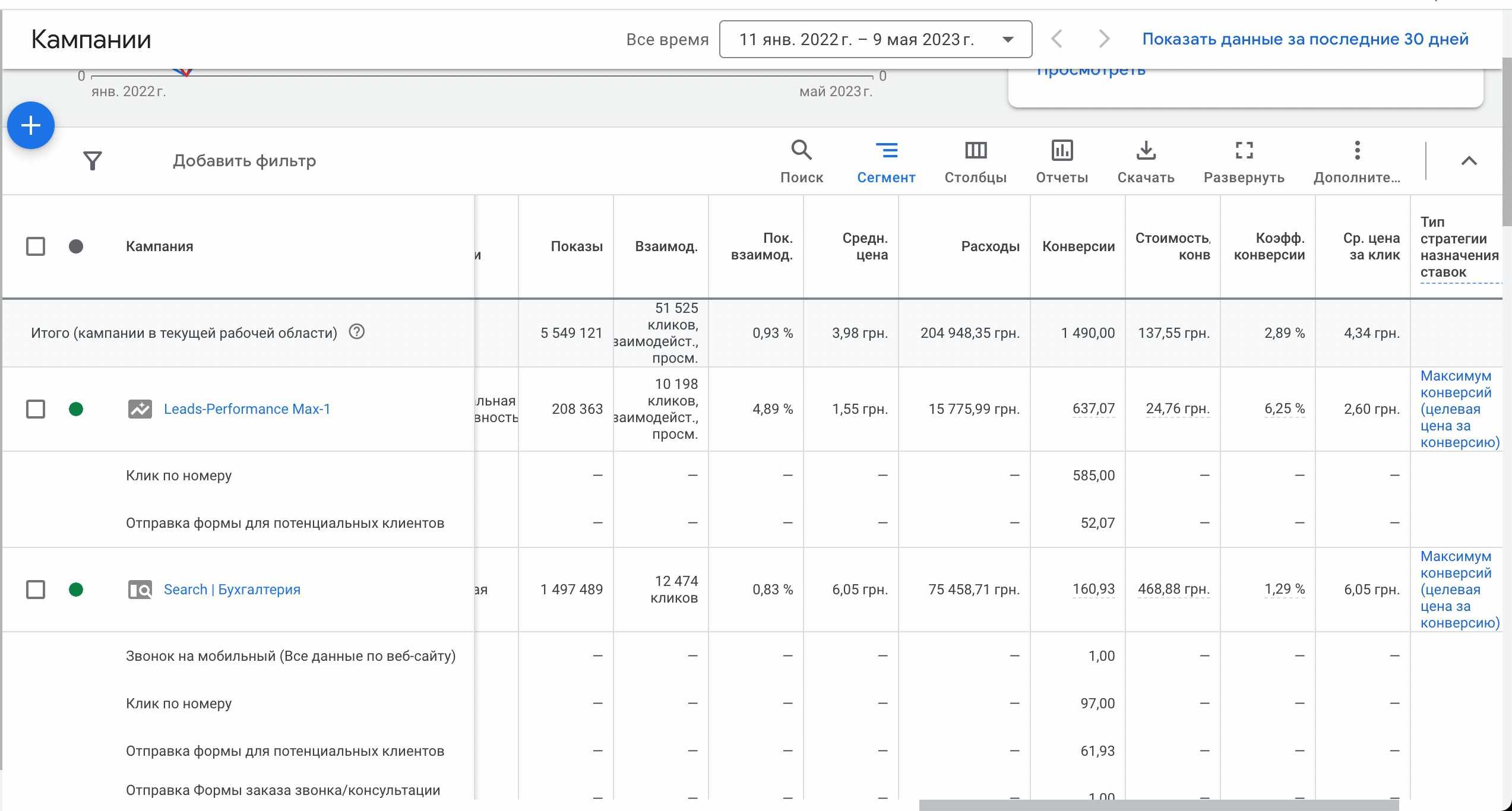Open the Поиск search tool
The height and width of the screenshot is (811, 1512).
coord(801,161)
